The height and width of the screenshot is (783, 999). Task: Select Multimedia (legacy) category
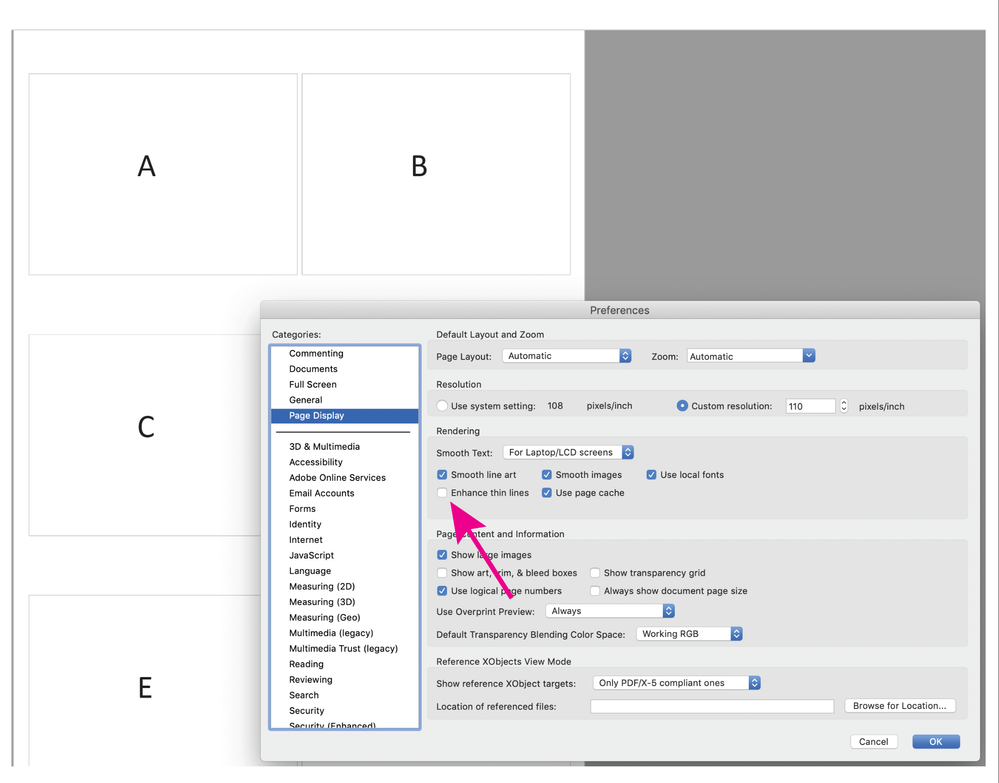345,633
